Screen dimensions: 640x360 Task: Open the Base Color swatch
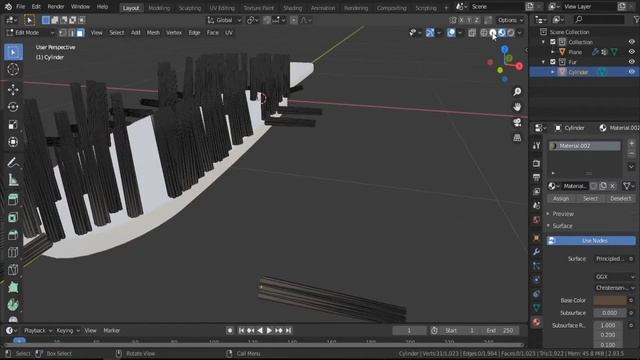[x=609, y=300]
